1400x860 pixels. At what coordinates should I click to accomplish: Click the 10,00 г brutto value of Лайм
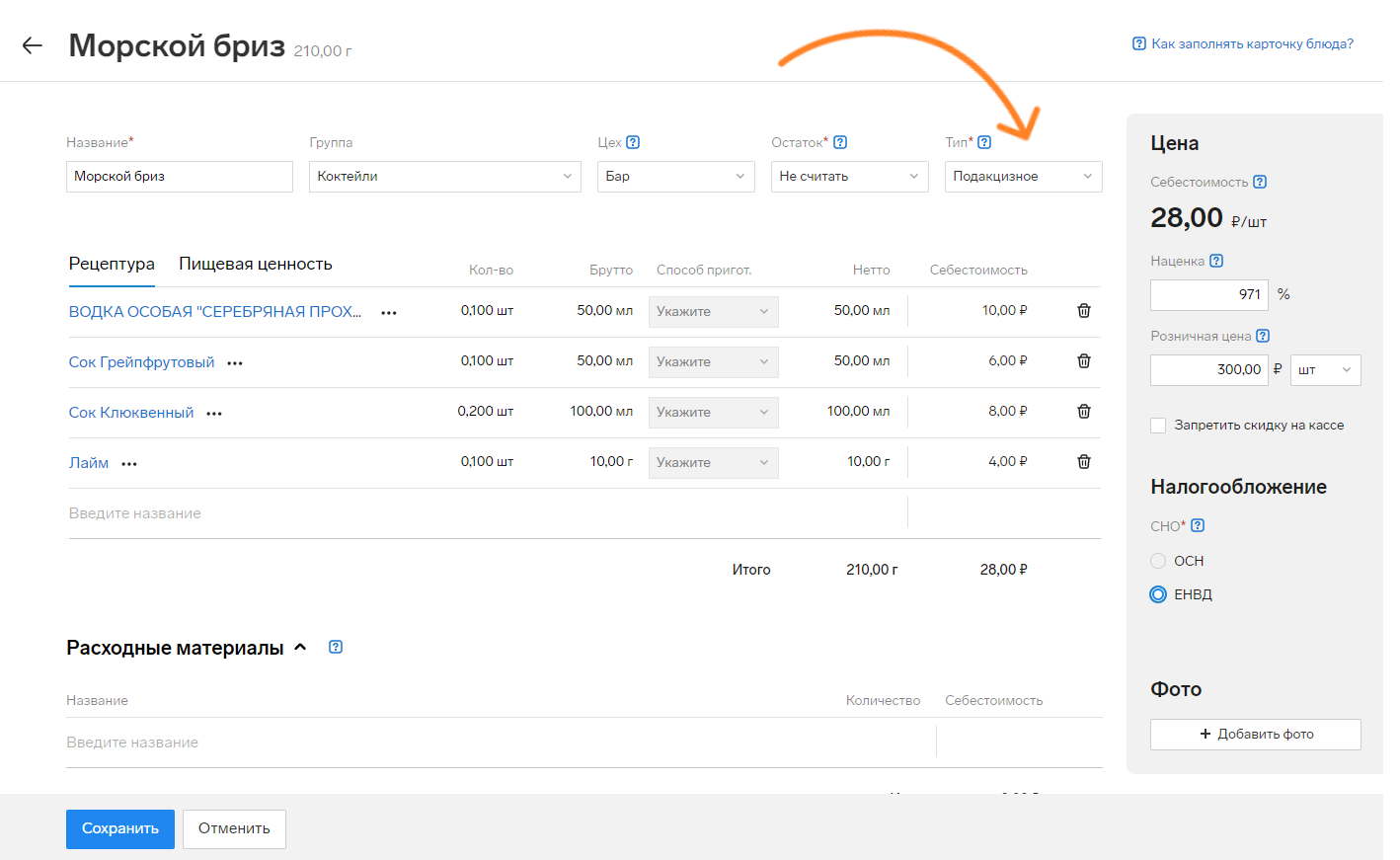click(611, 461)
